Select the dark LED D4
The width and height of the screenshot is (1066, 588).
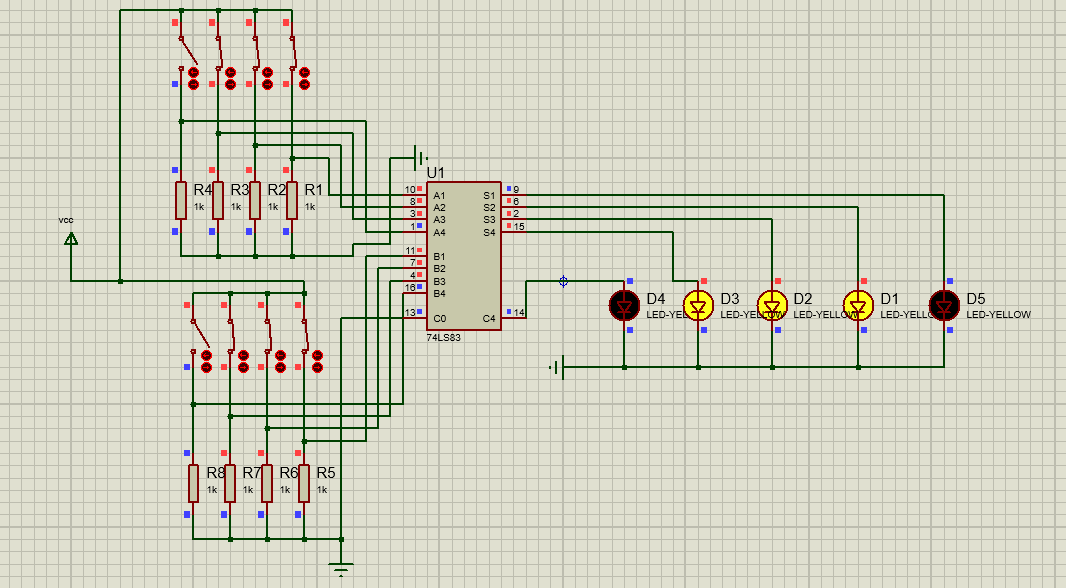(x=623, y=305)
